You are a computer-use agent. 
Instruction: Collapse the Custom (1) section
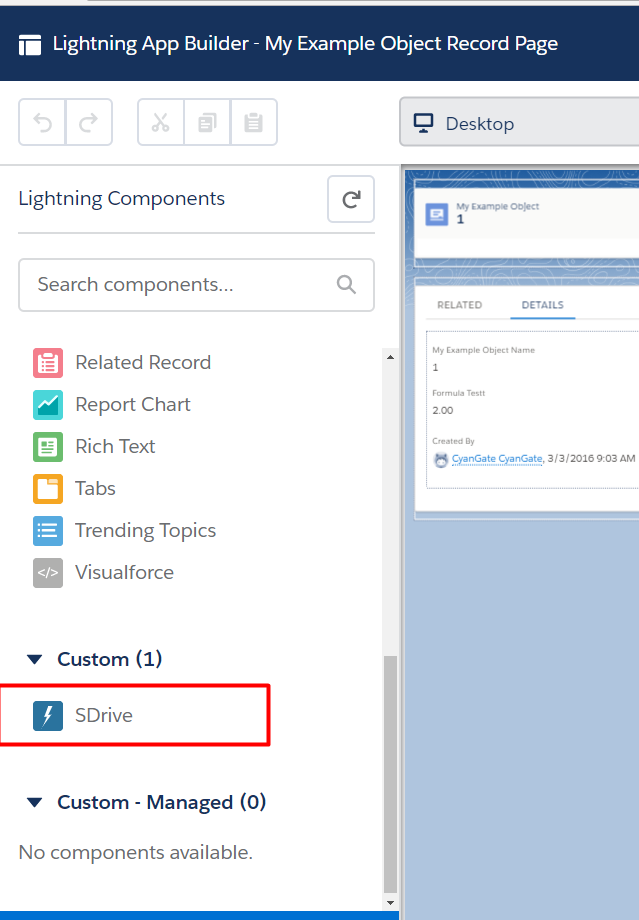35,659
